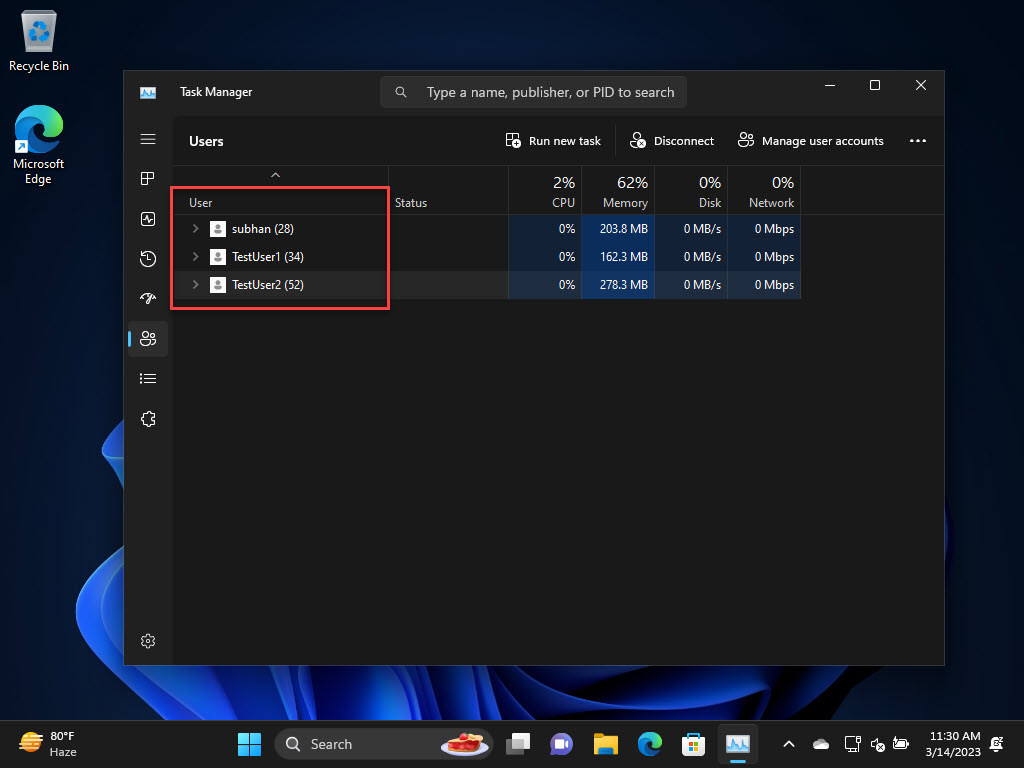
Task: Open the Services page puzzle icon
Action: (148, 419)
